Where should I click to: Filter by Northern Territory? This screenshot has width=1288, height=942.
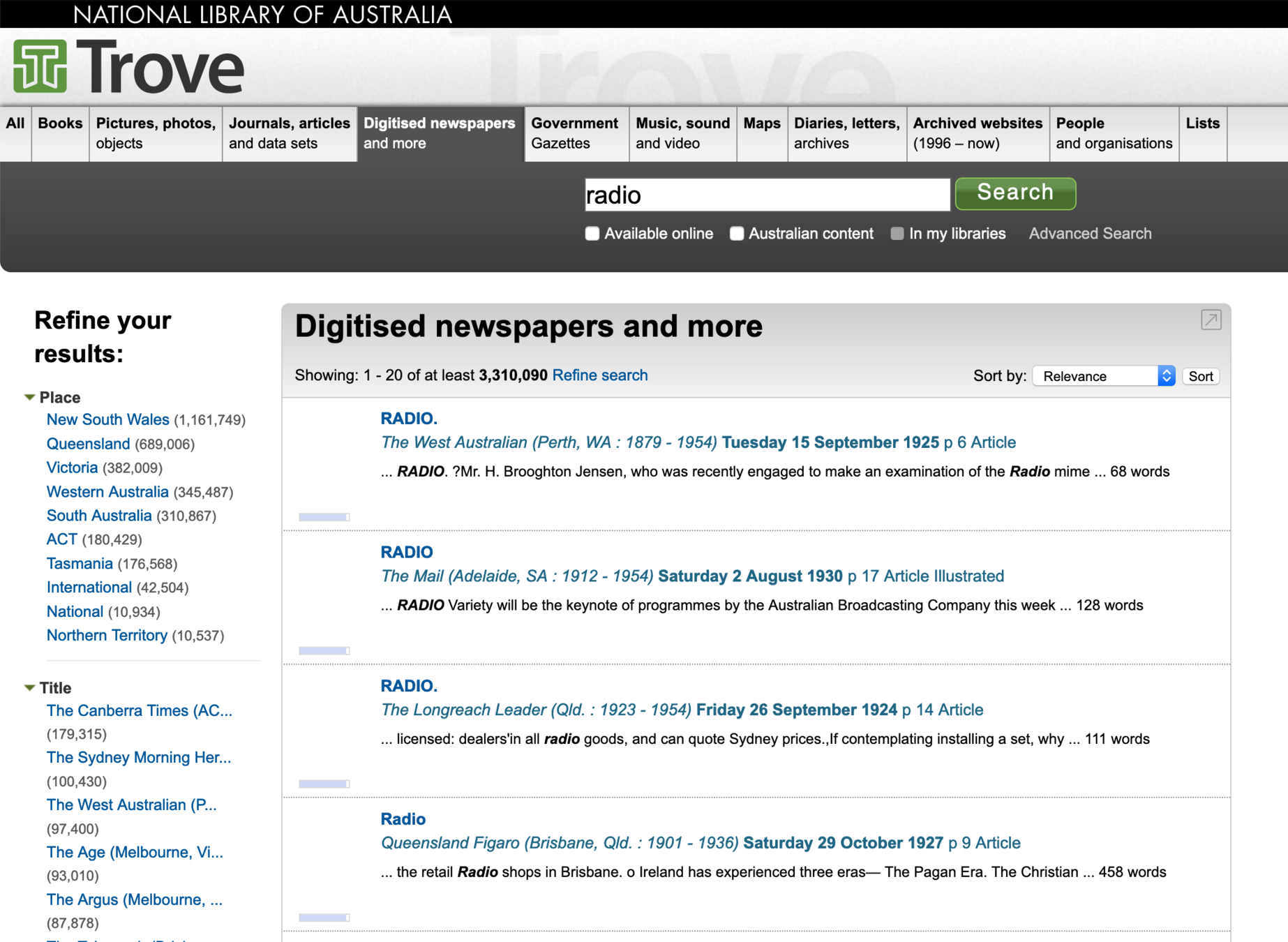(x=107, y=636)
